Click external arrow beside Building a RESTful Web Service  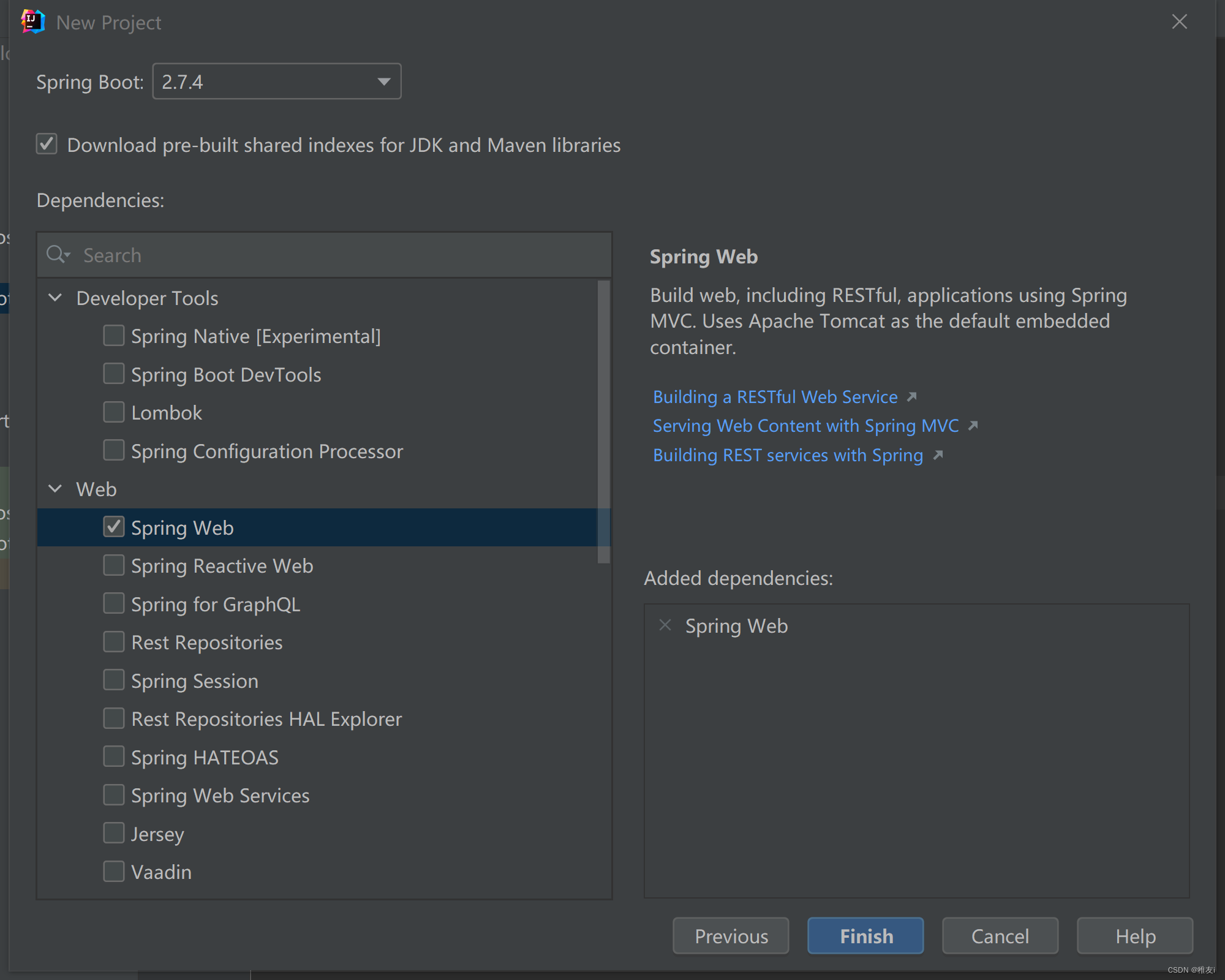pyautogui.click(x=912, y=397)
